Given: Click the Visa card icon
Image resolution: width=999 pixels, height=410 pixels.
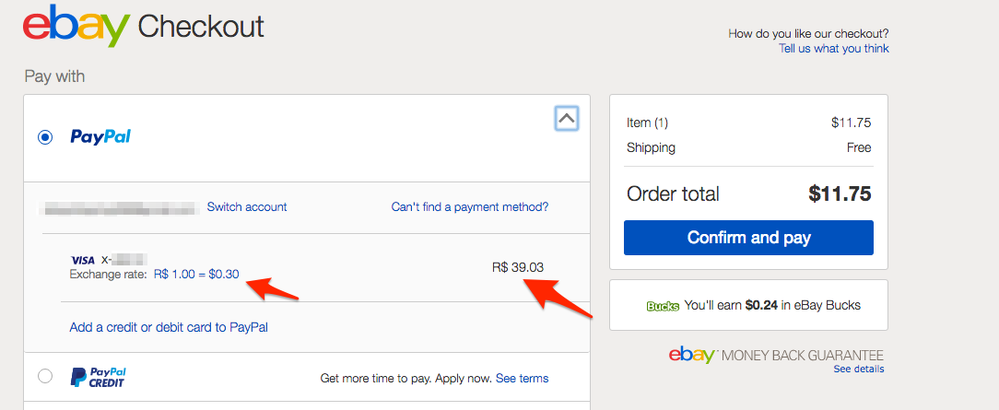Looking at the screenshot, I should pyautogui.click(x=83, y=260).
